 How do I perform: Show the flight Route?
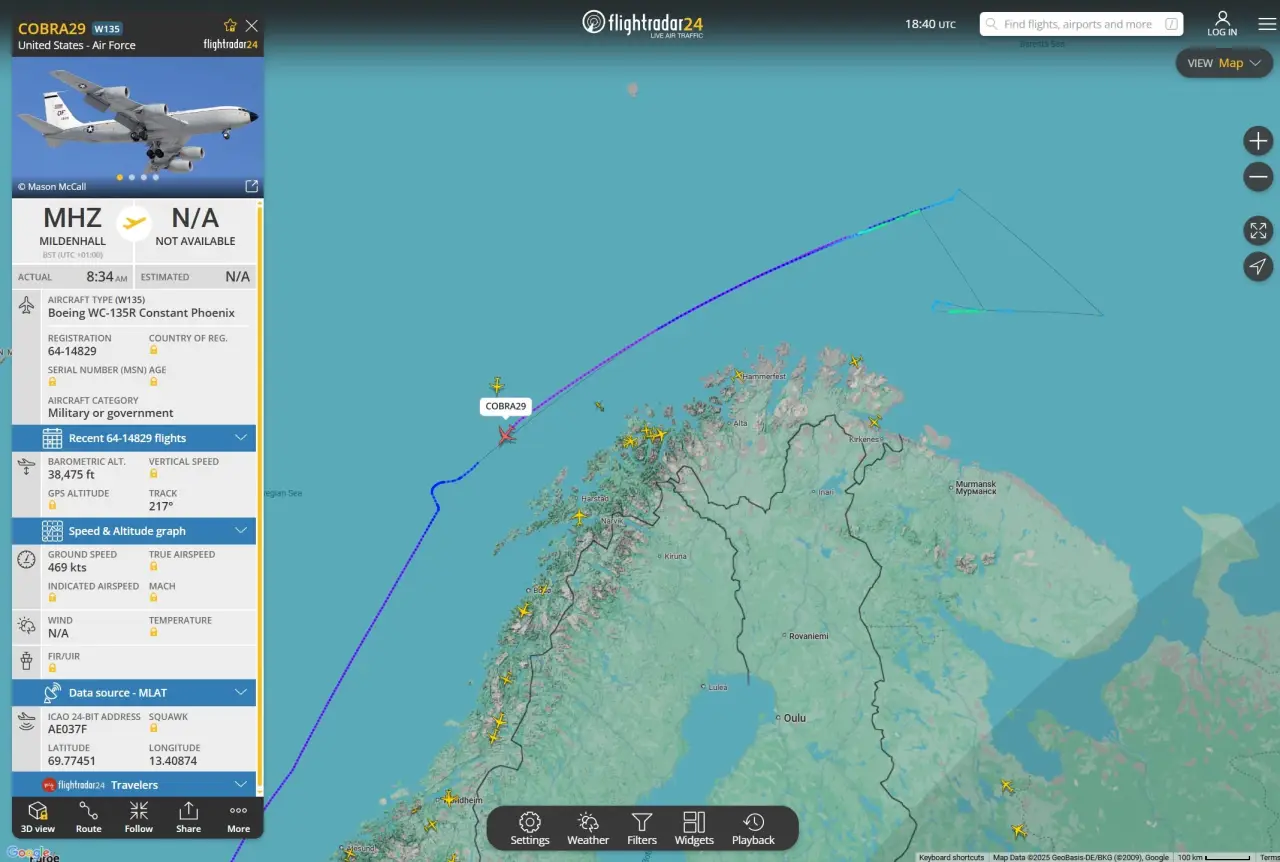pos(89,817)
